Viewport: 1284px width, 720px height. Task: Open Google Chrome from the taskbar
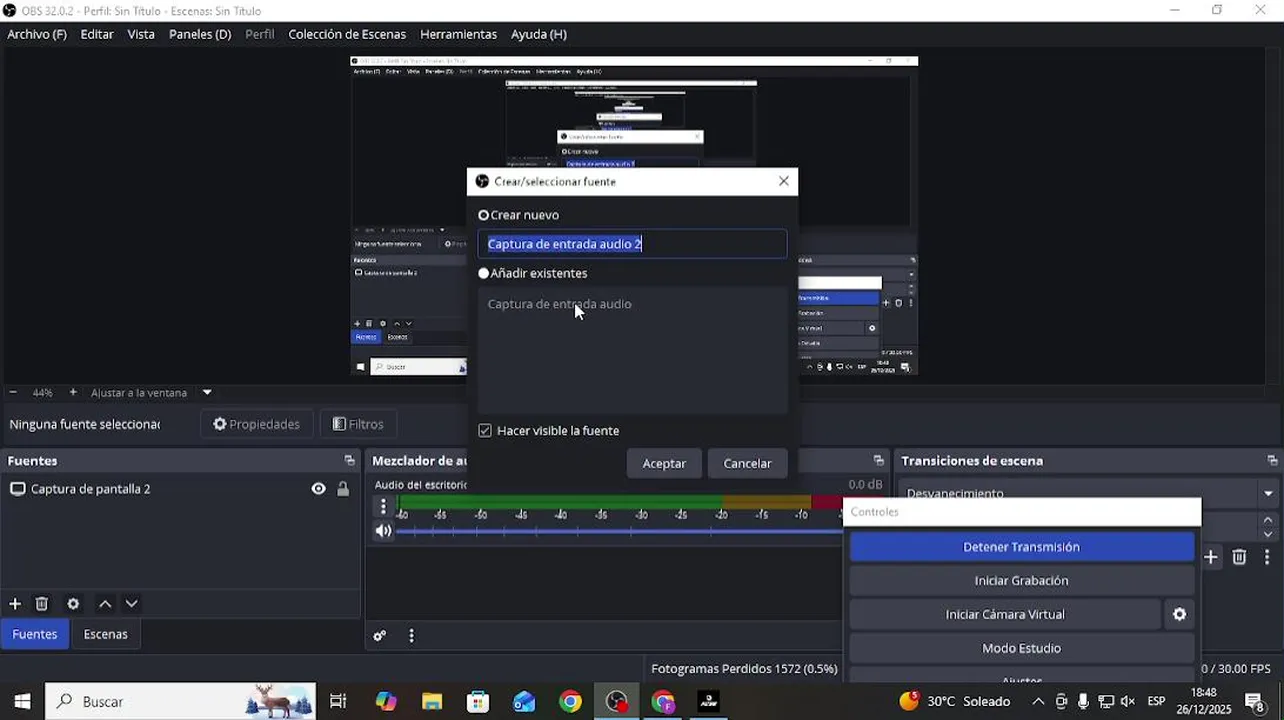click(x=570, y=701)
